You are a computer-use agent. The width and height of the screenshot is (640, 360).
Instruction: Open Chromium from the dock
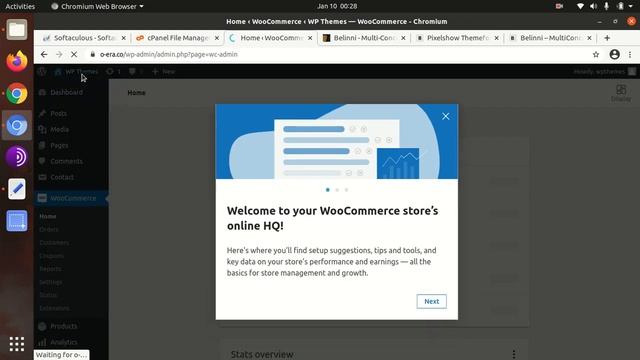pos(17,125)
